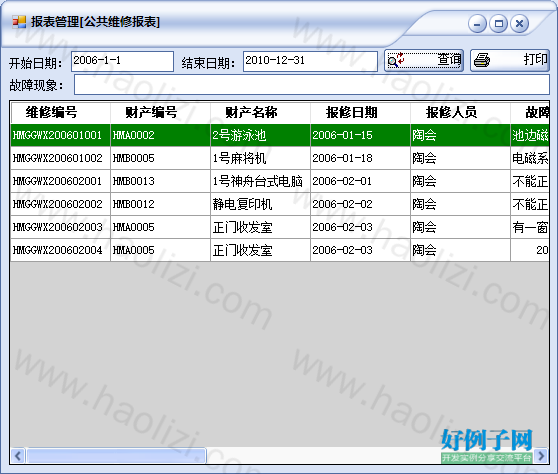Minimize the 报表管理 window
Viewport: 558px width, 474px height.
point(477,24)
